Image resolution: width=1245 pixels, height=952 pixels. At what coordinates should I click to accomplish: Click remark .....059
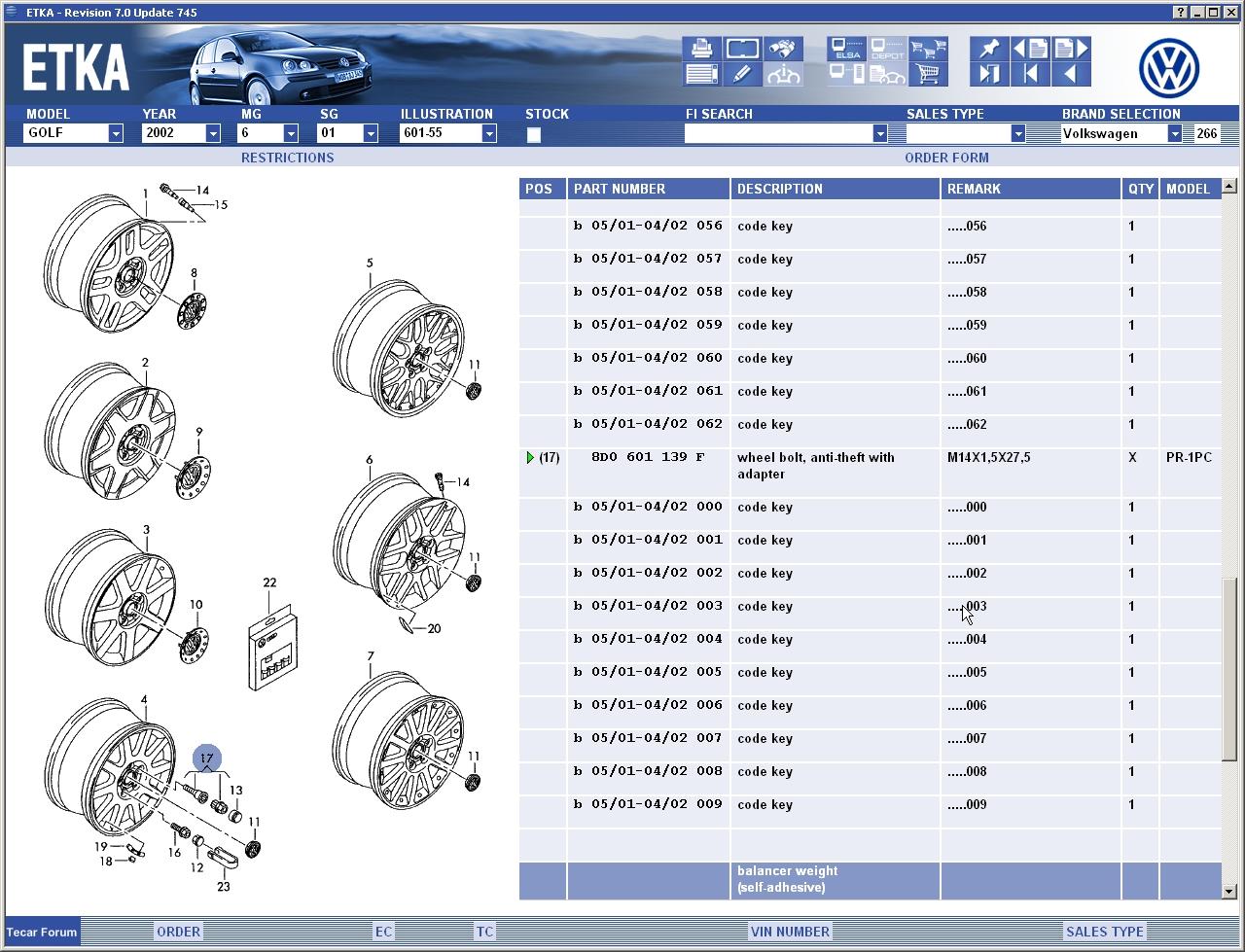click(968, 326)
